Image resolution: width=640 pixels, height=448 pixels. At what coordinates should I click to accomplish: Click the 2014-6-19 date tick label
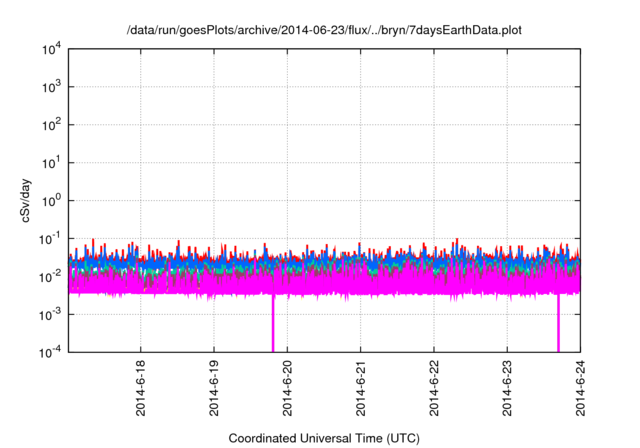pos(214,388)
